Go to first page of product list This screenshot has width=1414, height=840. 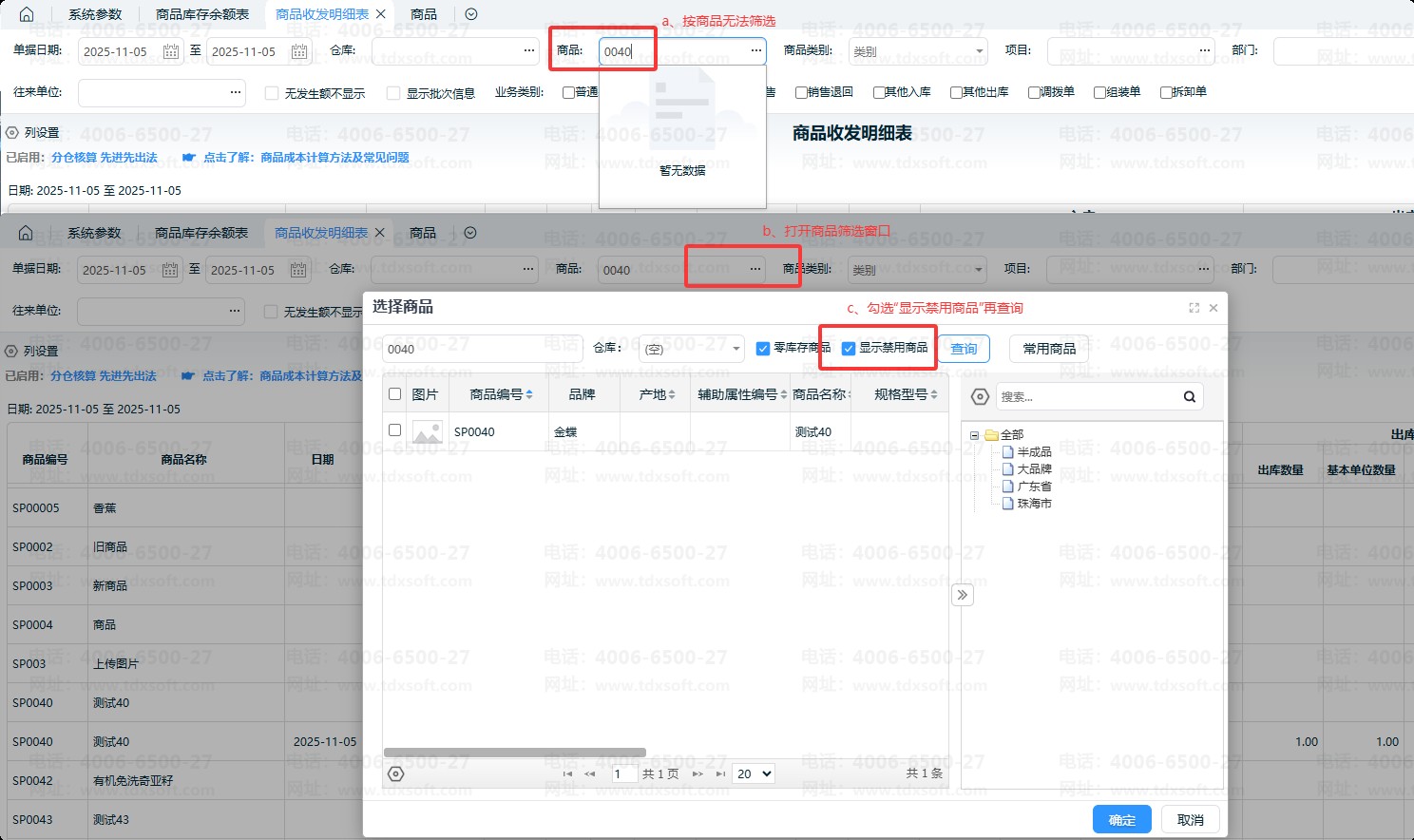coord(567,774)
